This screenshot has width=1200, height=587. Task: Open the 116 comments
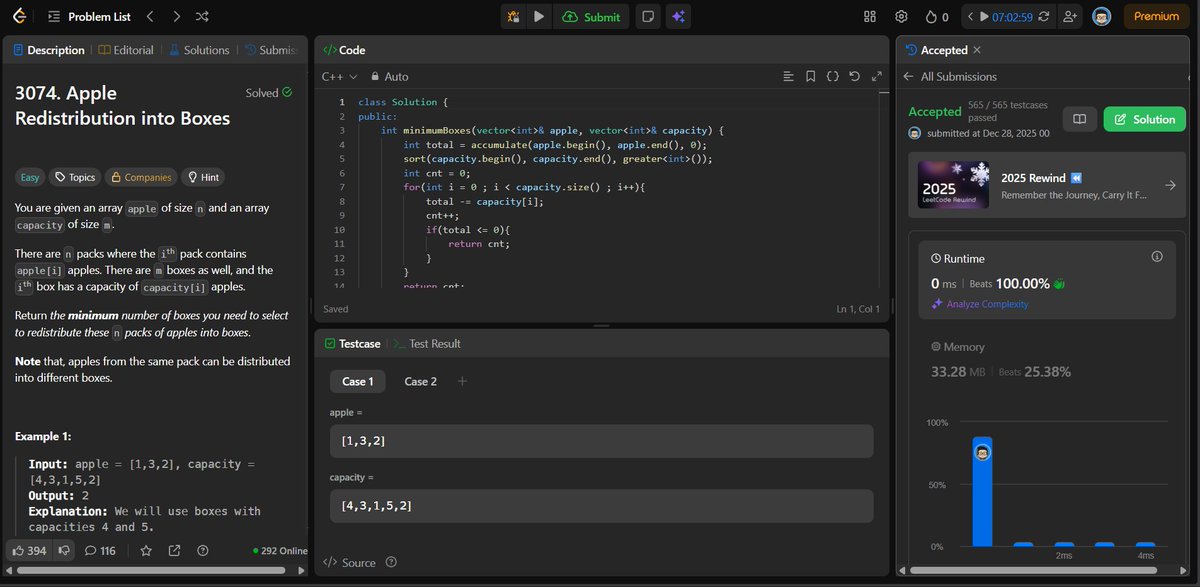click(x=101, y=550)
